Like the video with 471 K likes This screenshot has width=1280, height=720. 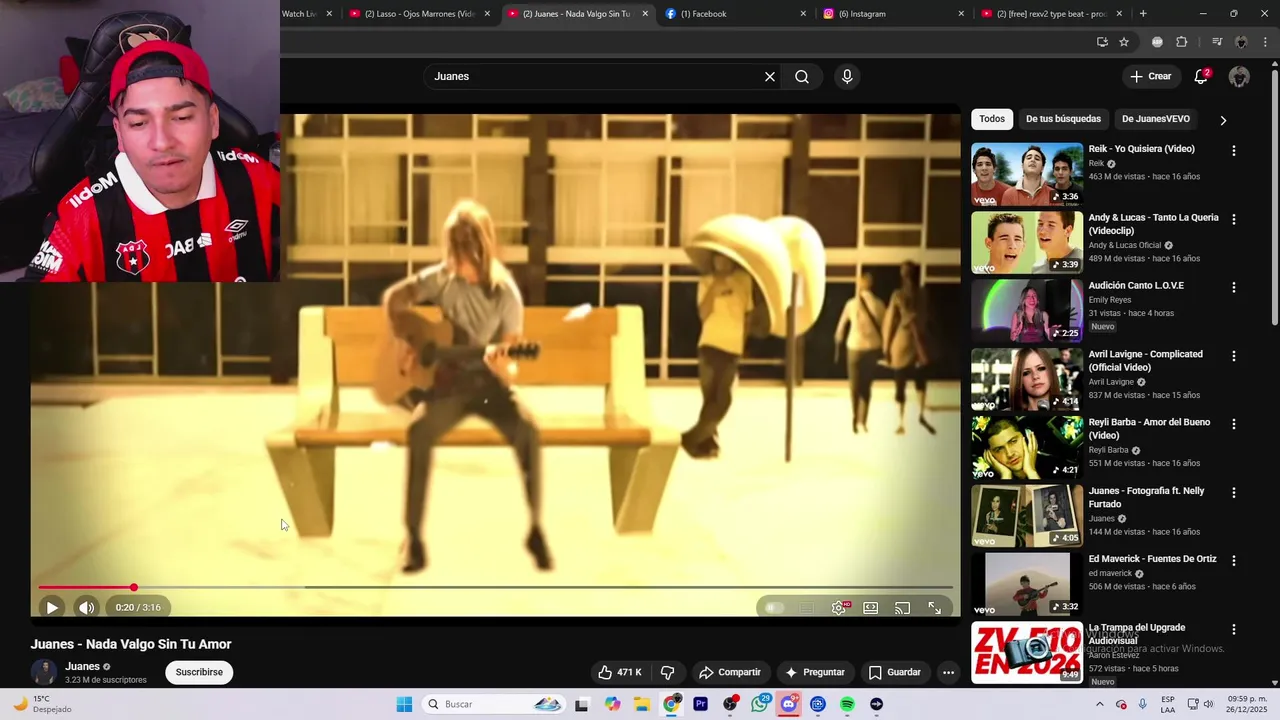point(620,672)
